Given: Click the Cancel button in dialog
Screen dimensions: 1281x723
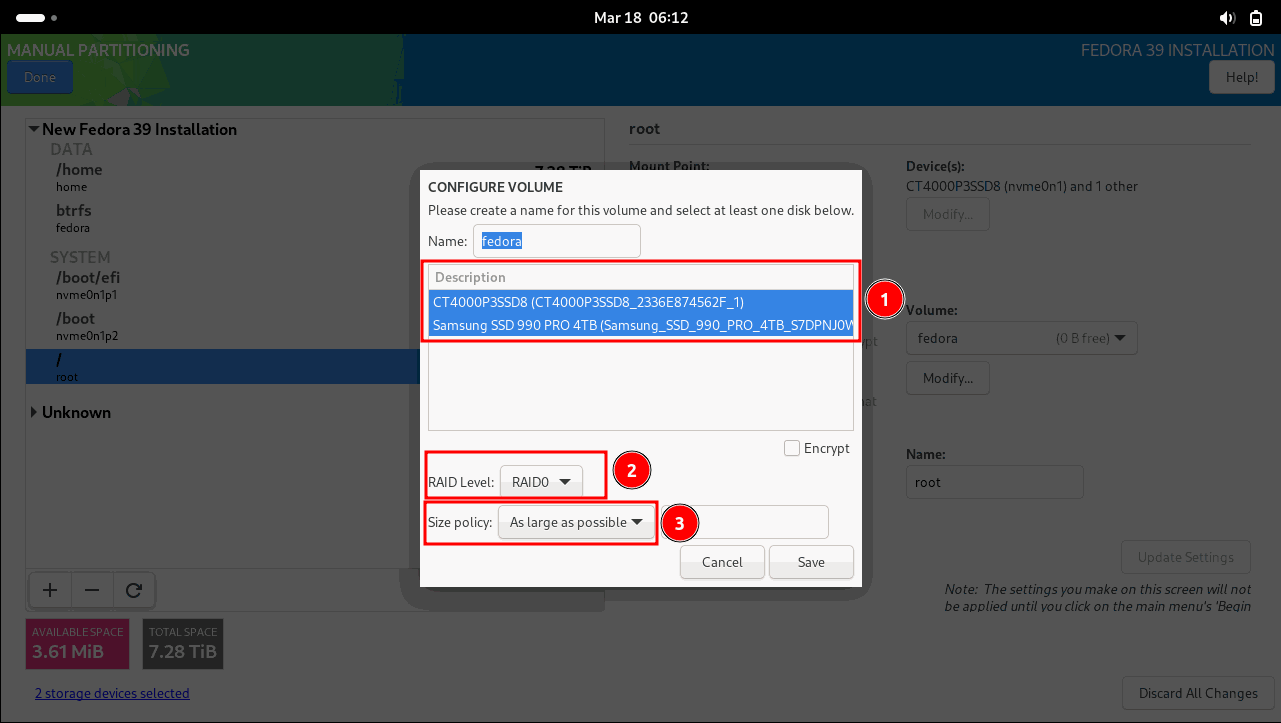Looking at the screenshot, I should pyautogui.click(x=722, y=562).
